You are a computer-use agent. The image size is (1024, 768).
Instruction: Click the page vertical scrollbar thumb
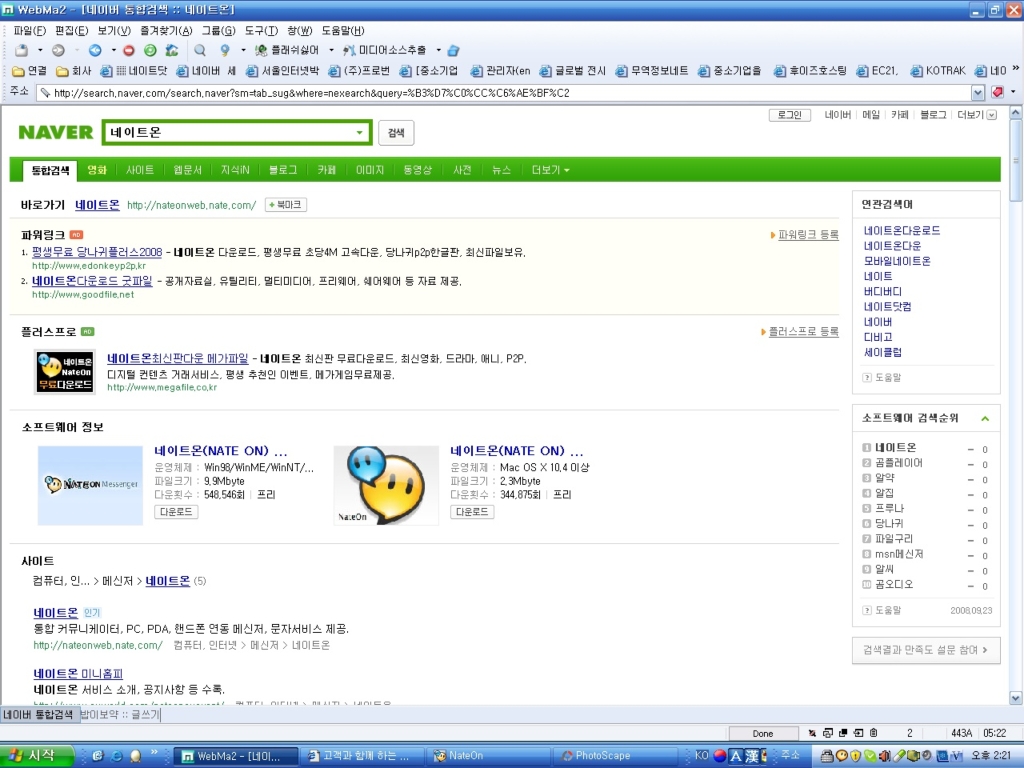pyautogui.click(x=1016, y=160)
